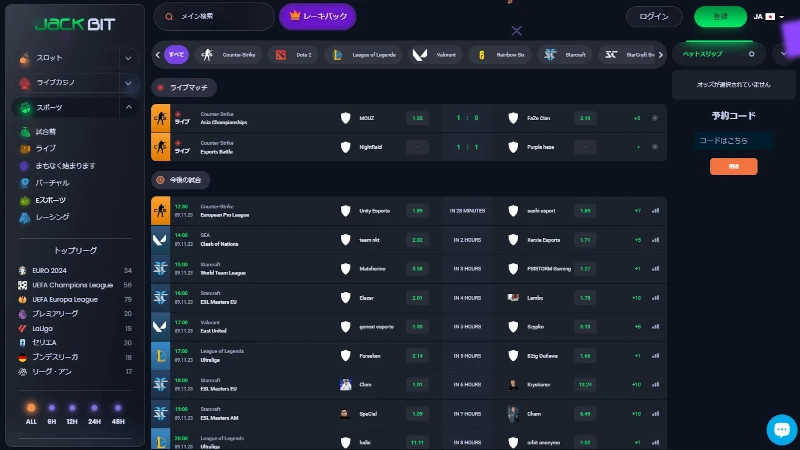The image size is (800, 450).
Task: Expand the betslip panel chevron
Action: coord(784,54)
